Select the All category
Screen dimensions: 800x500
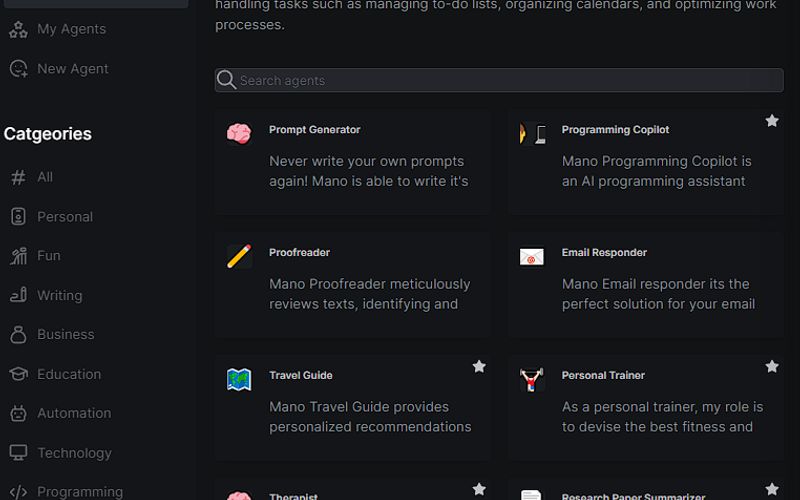click(45, 177)
